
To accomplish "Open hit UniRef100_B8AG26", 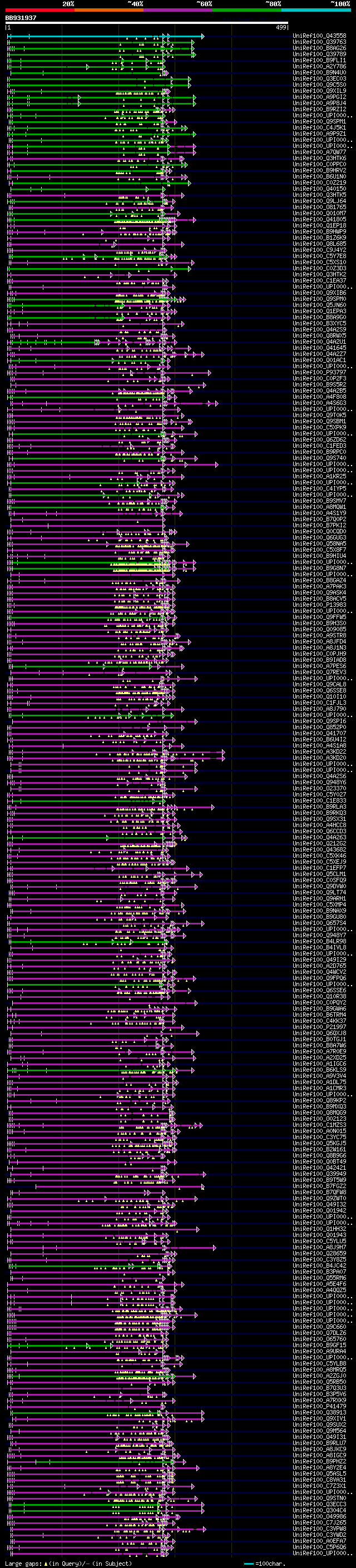I will pyautogui.click(x=319, y=48).
